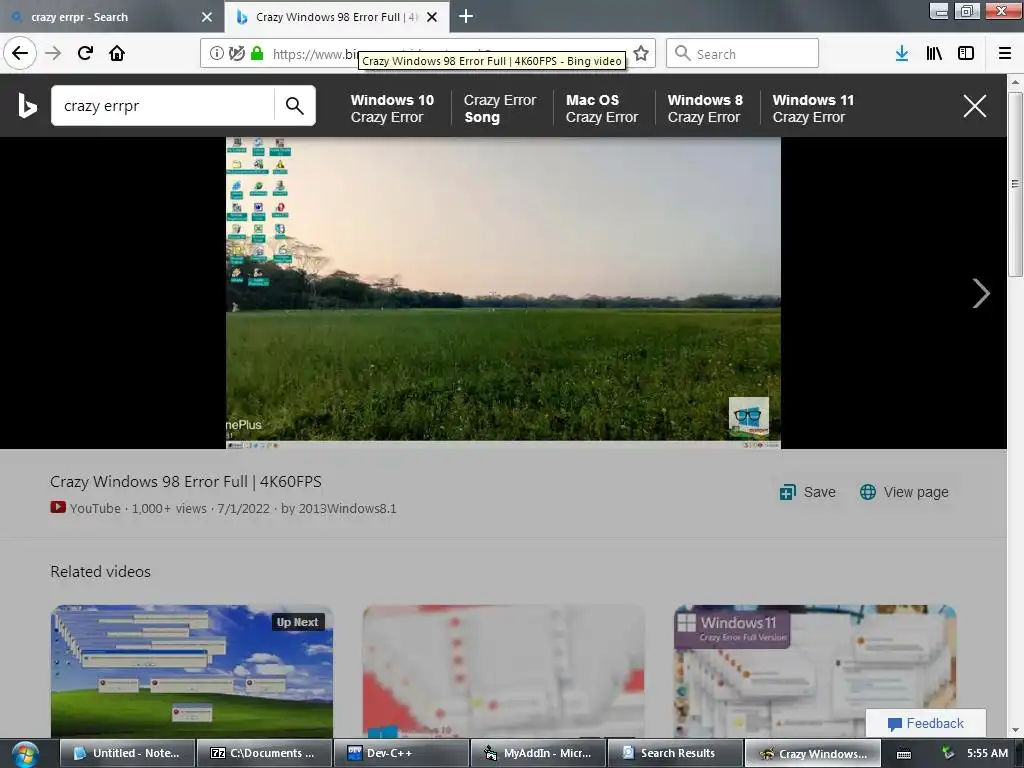Click the keyboard icon in system tray

point(904,754)
